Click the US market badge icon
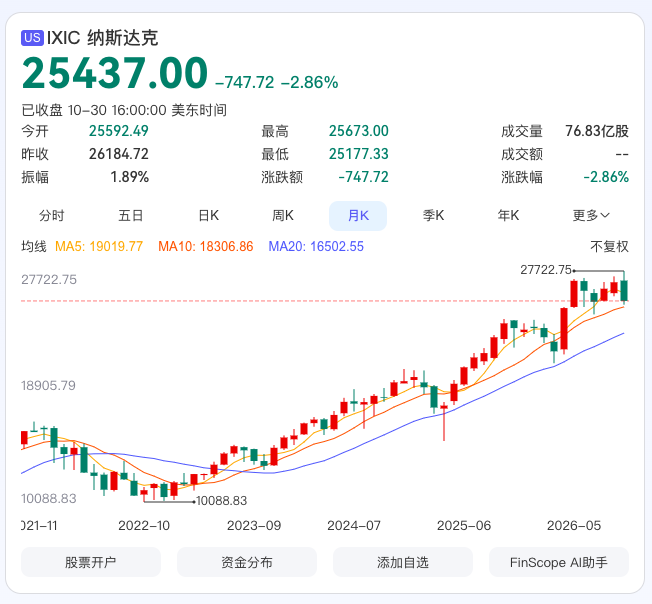The width and height of the screenshot is (652, 604). [x=32, y=38]
